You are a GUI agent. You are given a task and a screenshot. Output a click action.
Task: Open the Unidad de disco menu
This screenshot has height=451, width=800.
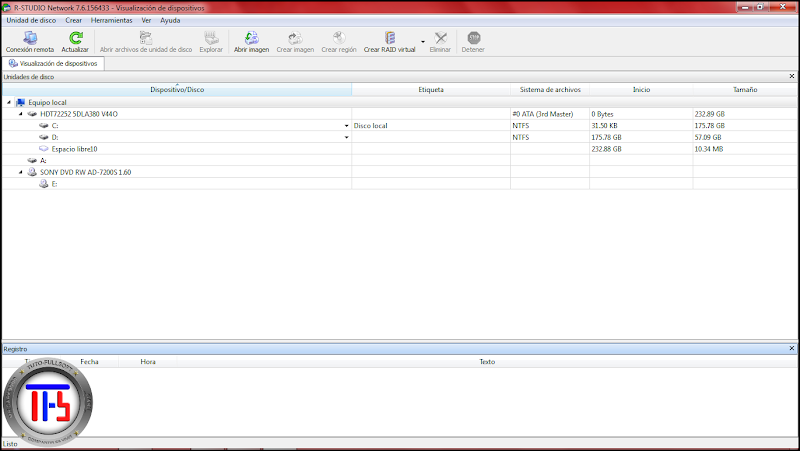coord(31,20)
